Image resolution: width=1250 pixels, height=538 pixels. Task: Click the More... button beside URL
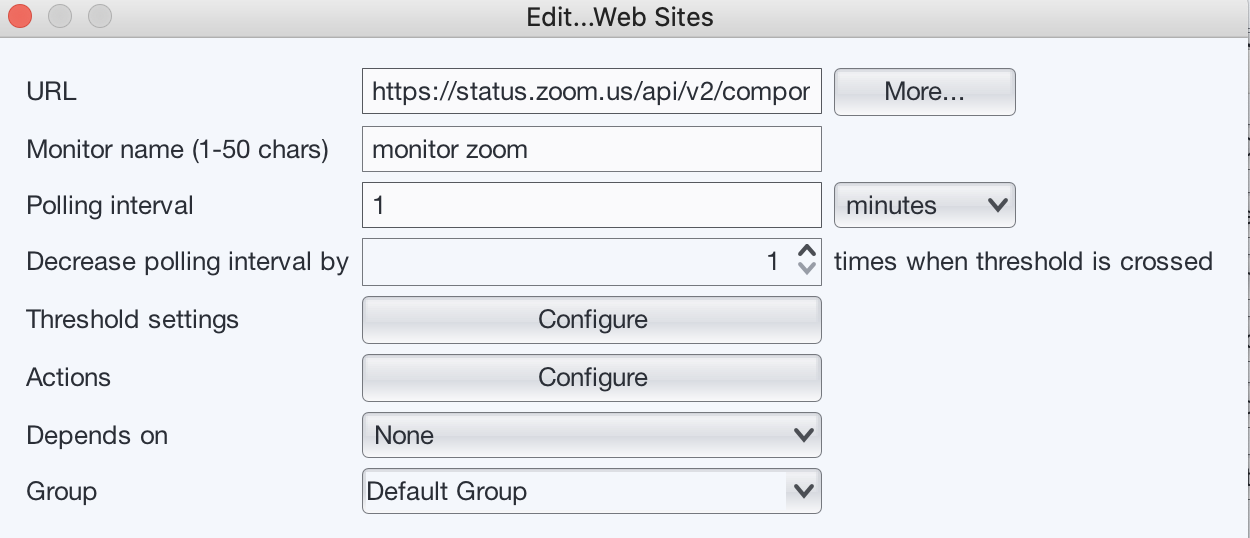(924, 92)
